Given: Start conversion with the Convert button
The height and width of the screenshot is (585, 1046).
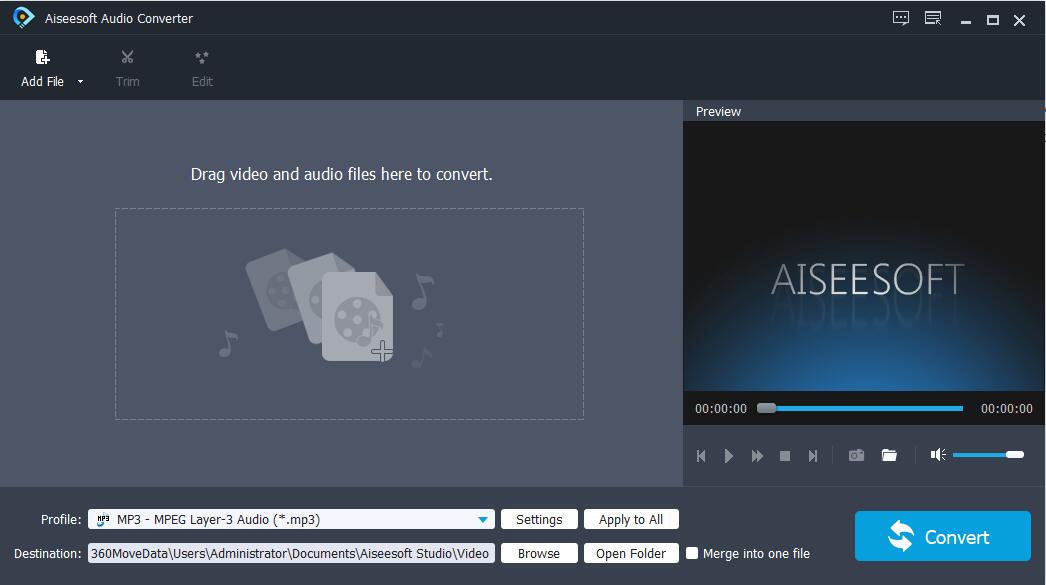Looking at the screenshot, I should [941, 536].
